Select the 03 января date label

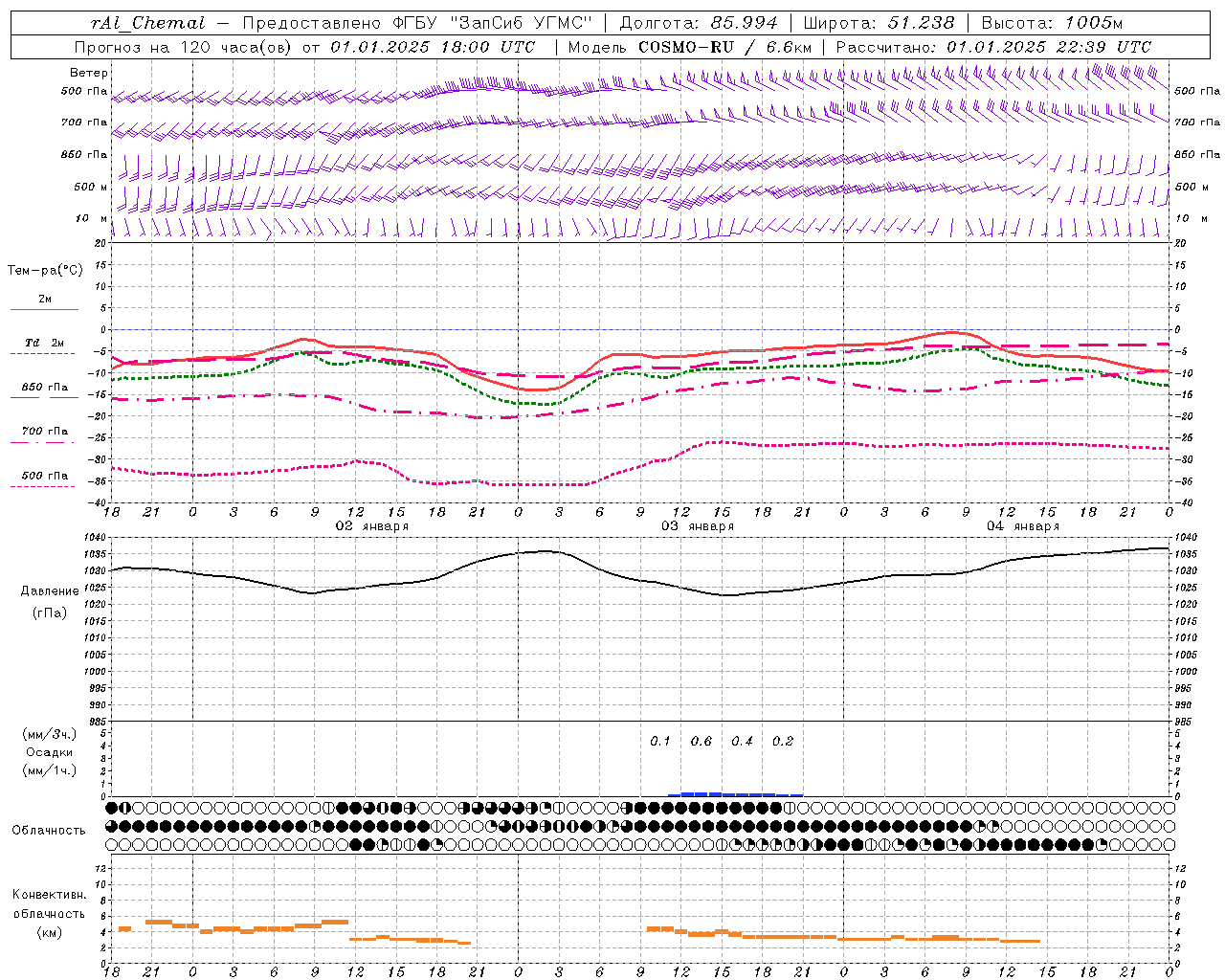click(x=698, y=526)
